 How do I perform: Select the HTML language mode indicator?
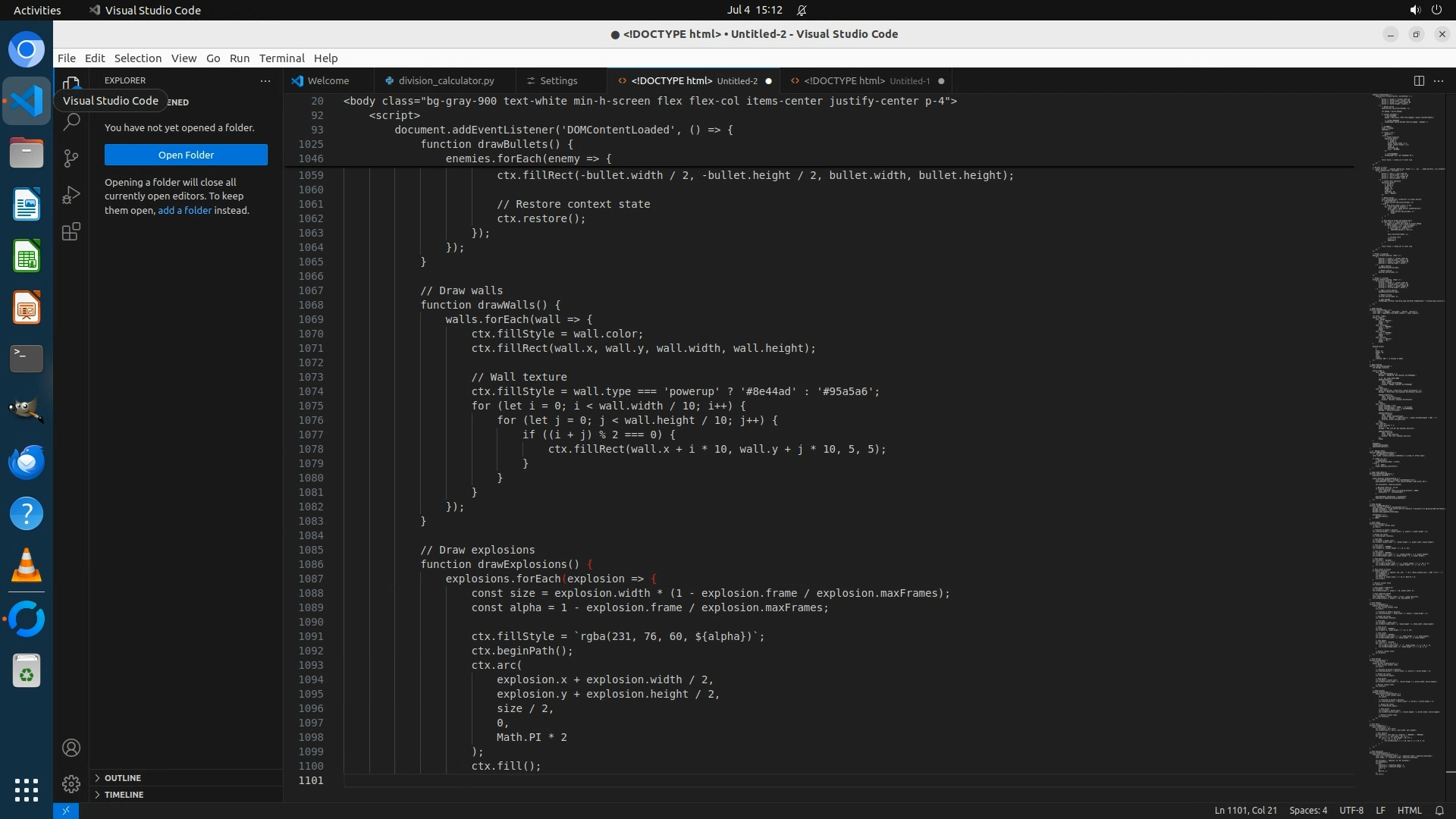pyautogui.click(x=1409, y=811)
